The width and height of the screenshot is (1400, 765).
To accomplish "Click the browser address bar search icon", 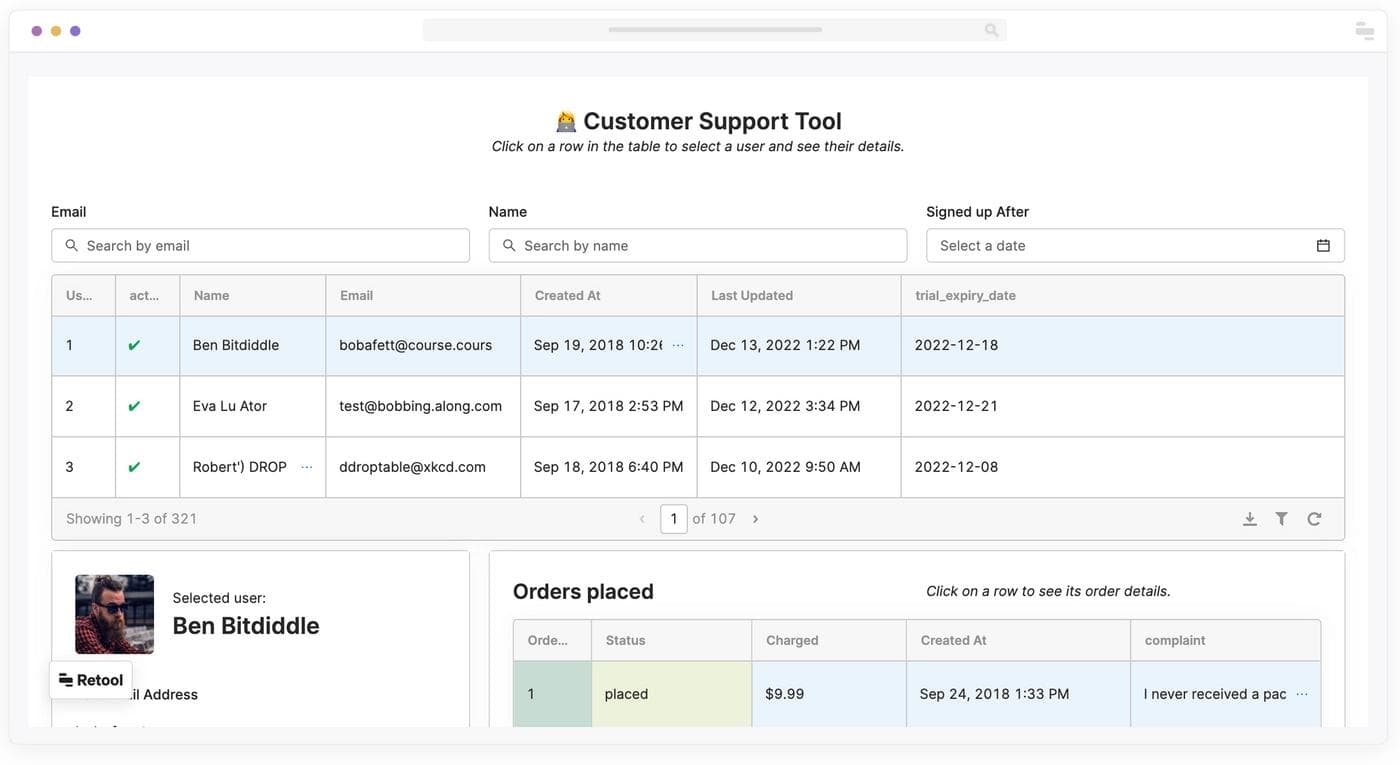I will (x=991, y=30).
